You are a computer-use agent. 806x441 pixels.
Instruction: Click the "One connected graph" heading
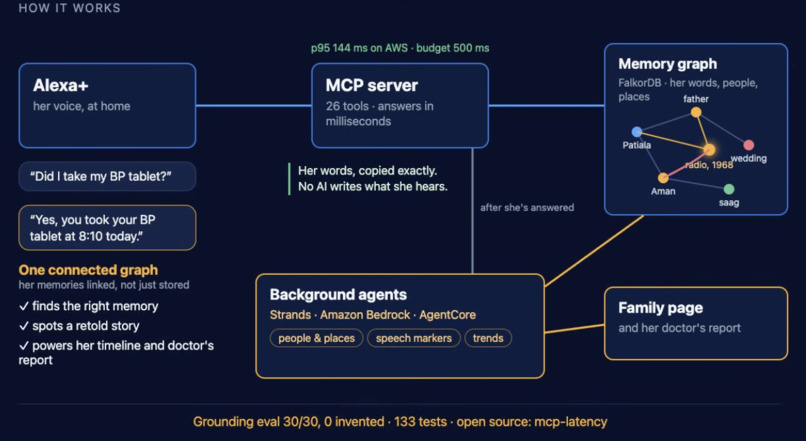(x=88, y=270)
